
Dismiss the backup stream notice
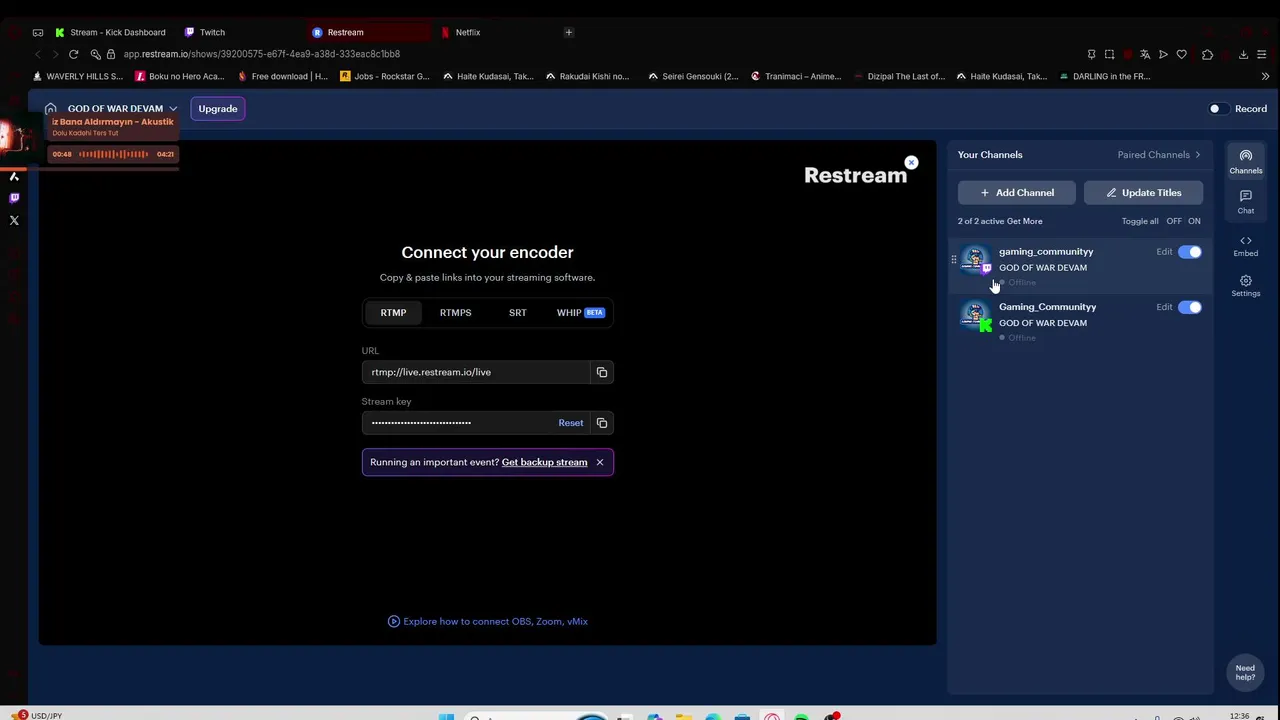(x=600, y=462)
